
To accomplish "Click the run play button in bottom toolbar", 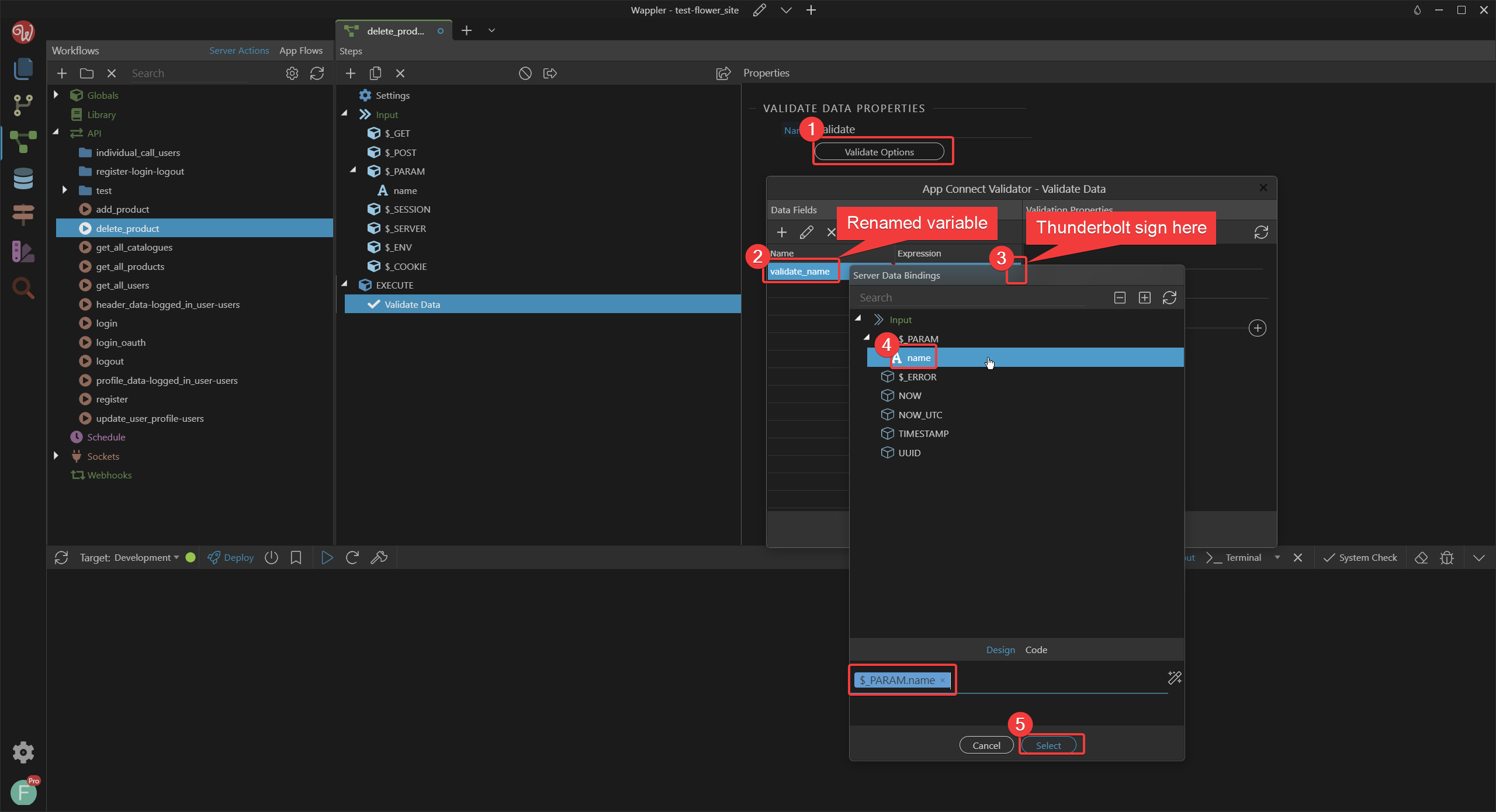I will pos(327,558).
